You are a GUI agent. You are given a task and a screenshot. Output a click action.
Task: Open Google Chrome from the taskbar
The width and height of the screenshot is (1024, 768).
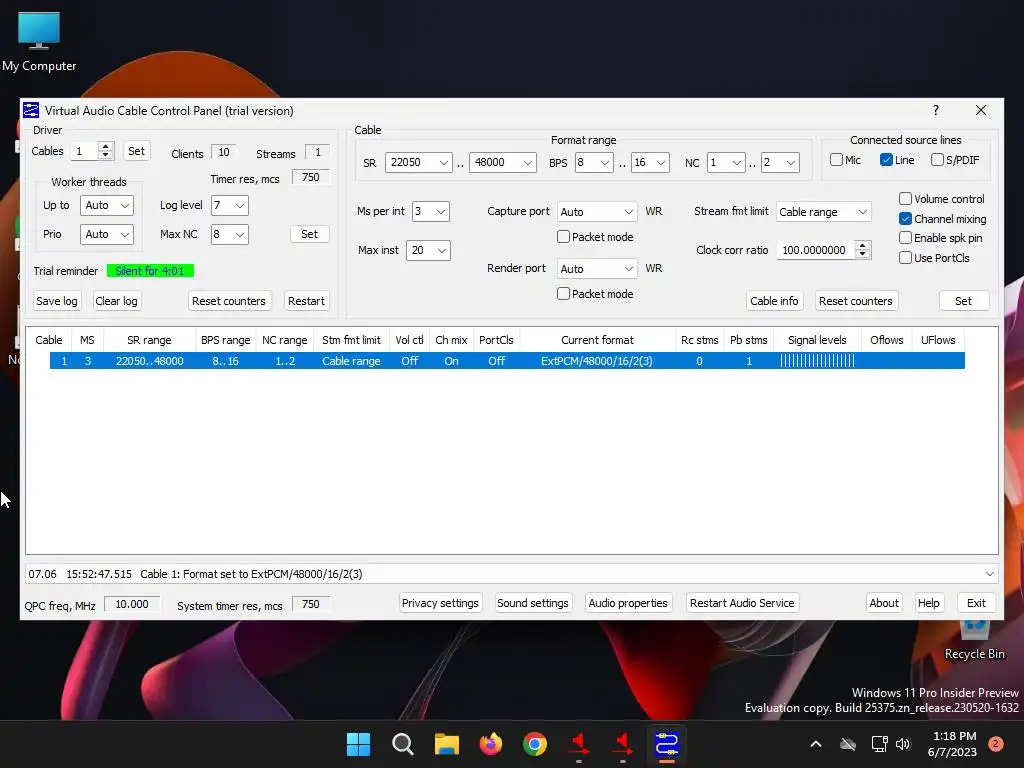(535, 744)
